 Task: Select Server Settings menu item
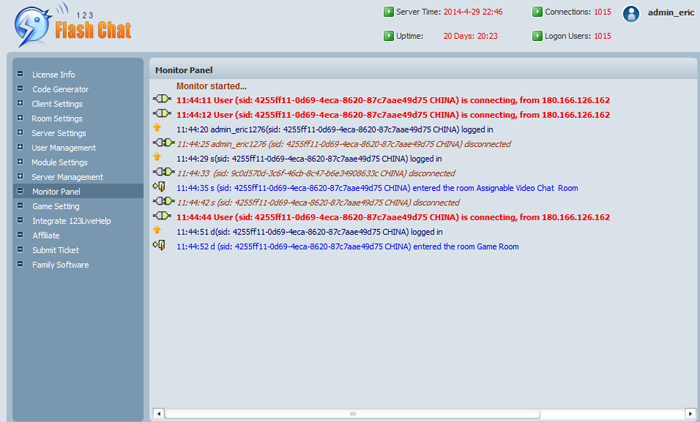59,133
